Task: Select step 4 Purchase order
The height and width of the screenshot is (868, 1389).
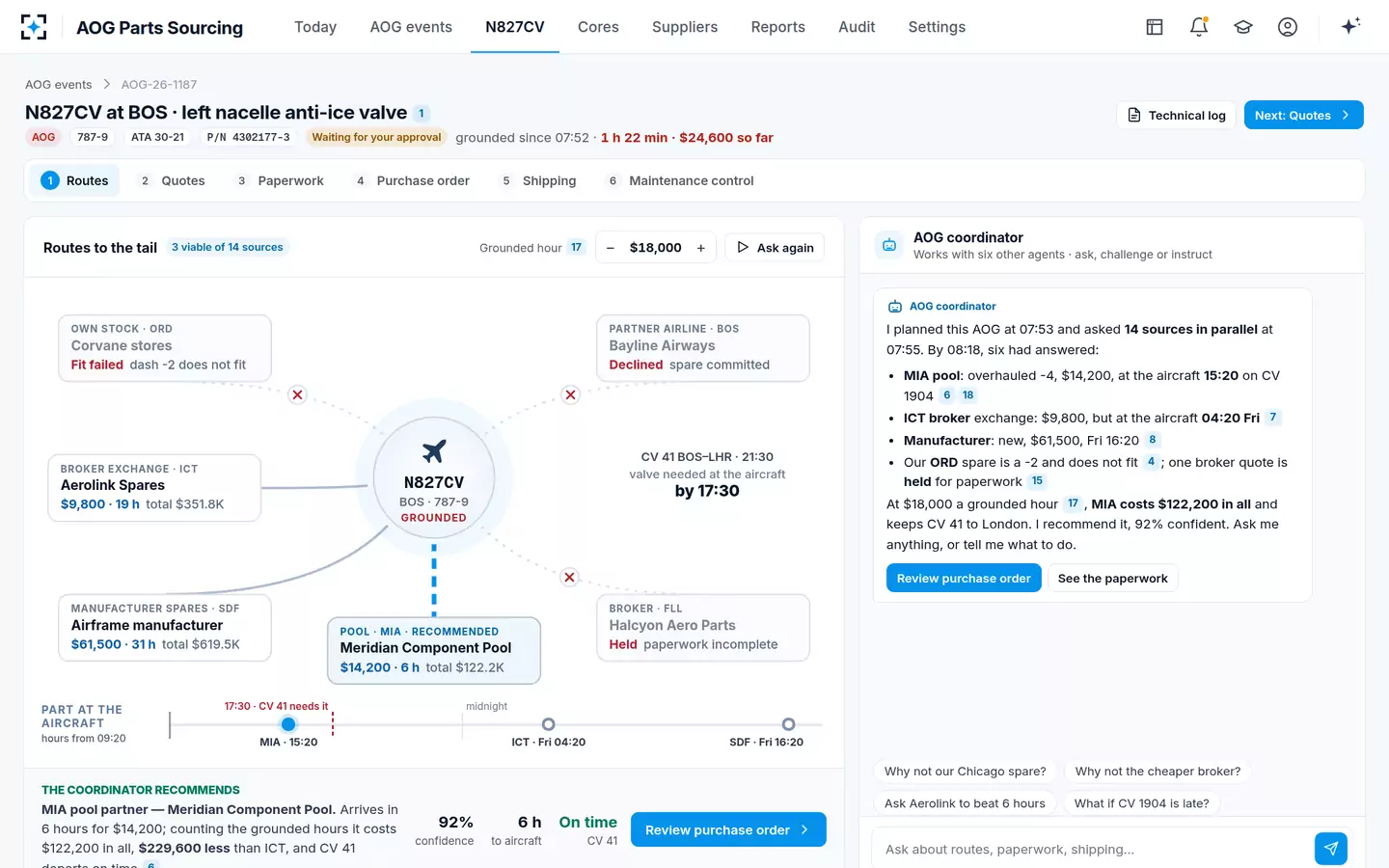Action: click(x=412, y=180)
